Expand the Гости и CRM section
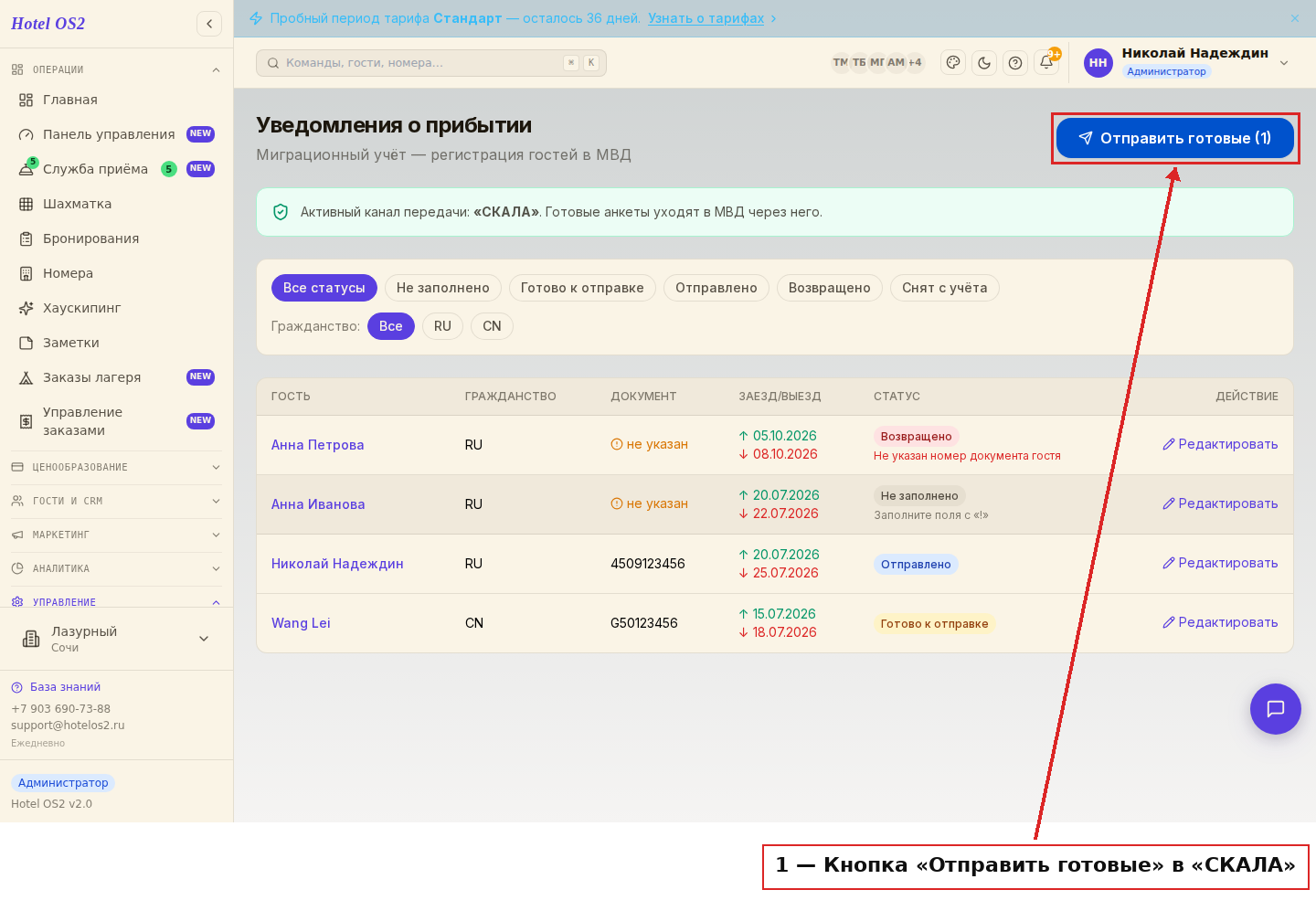Viewport: 1316px width, 911px height. 116,501
